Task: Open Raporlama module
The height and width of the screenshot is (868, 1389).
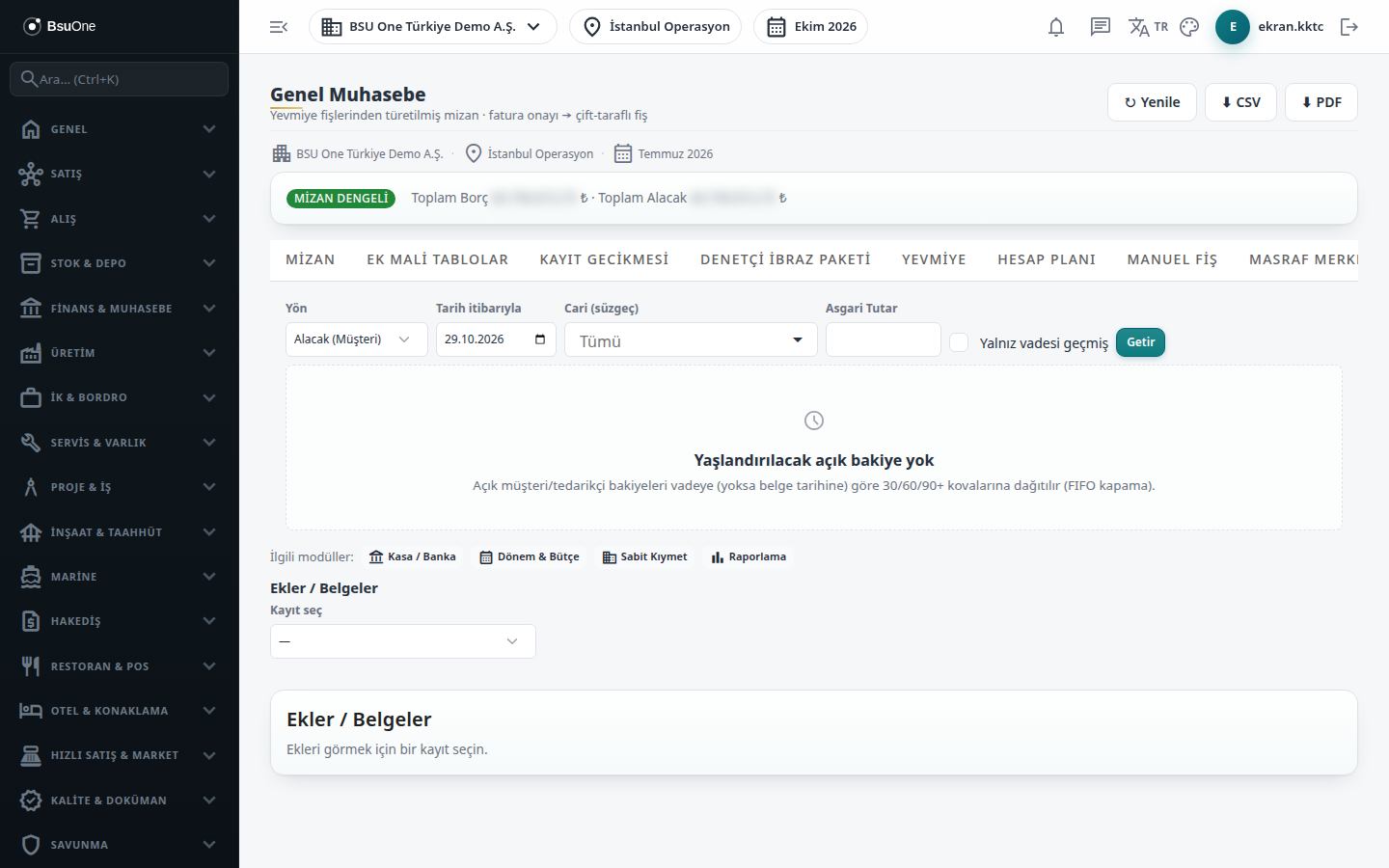Action: 749,556
